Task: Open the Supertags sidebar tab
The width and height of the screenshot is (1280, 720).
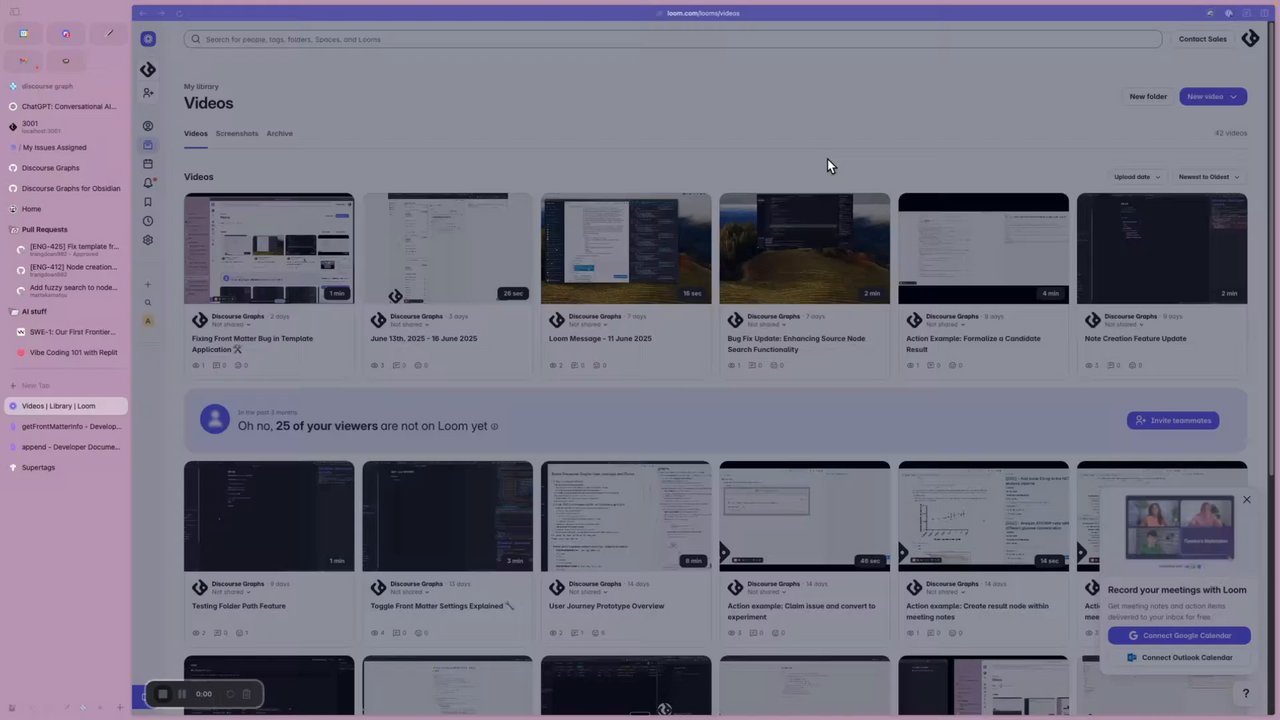Action: pos(66,467)
